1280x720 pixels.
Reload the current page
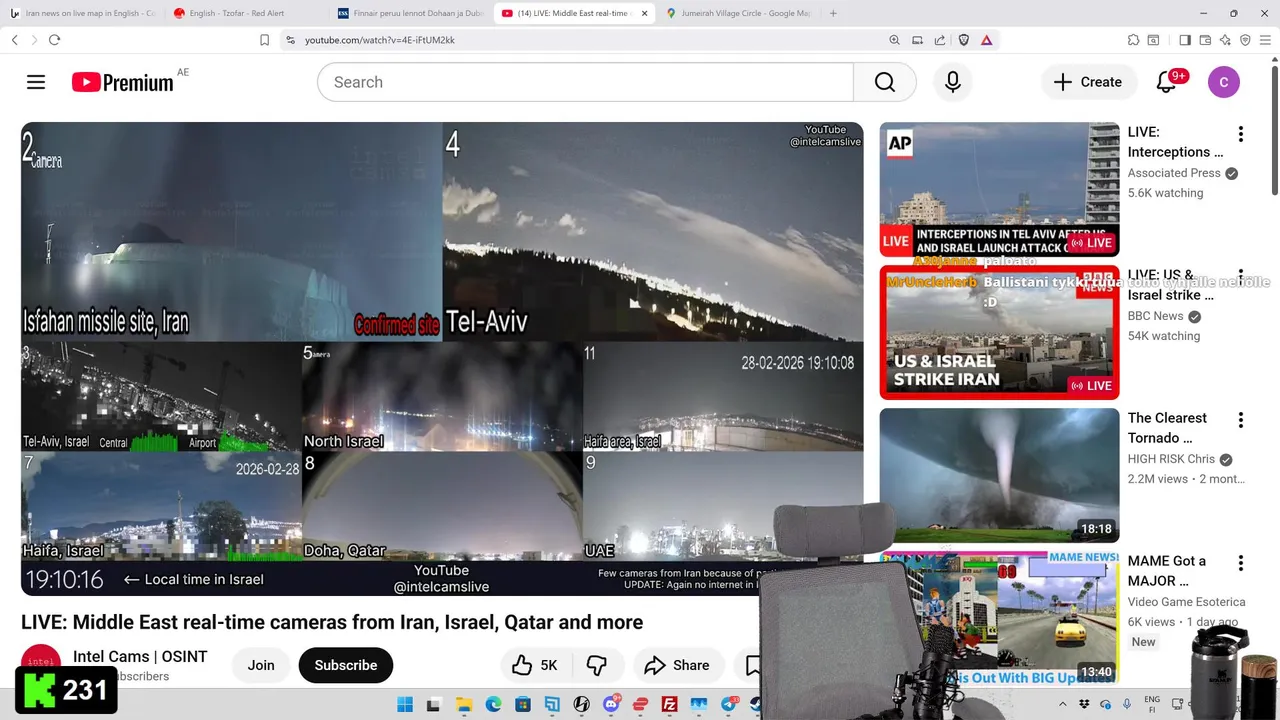pos(54,40)
